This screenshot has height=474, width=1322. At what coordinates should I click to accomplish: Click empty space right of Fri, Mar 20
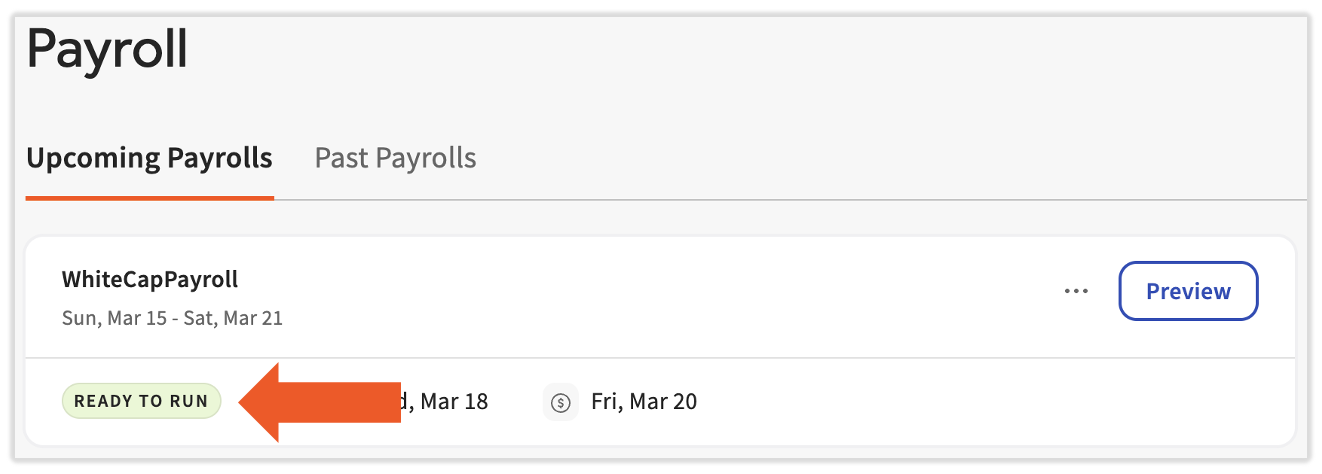pos(950,402)
